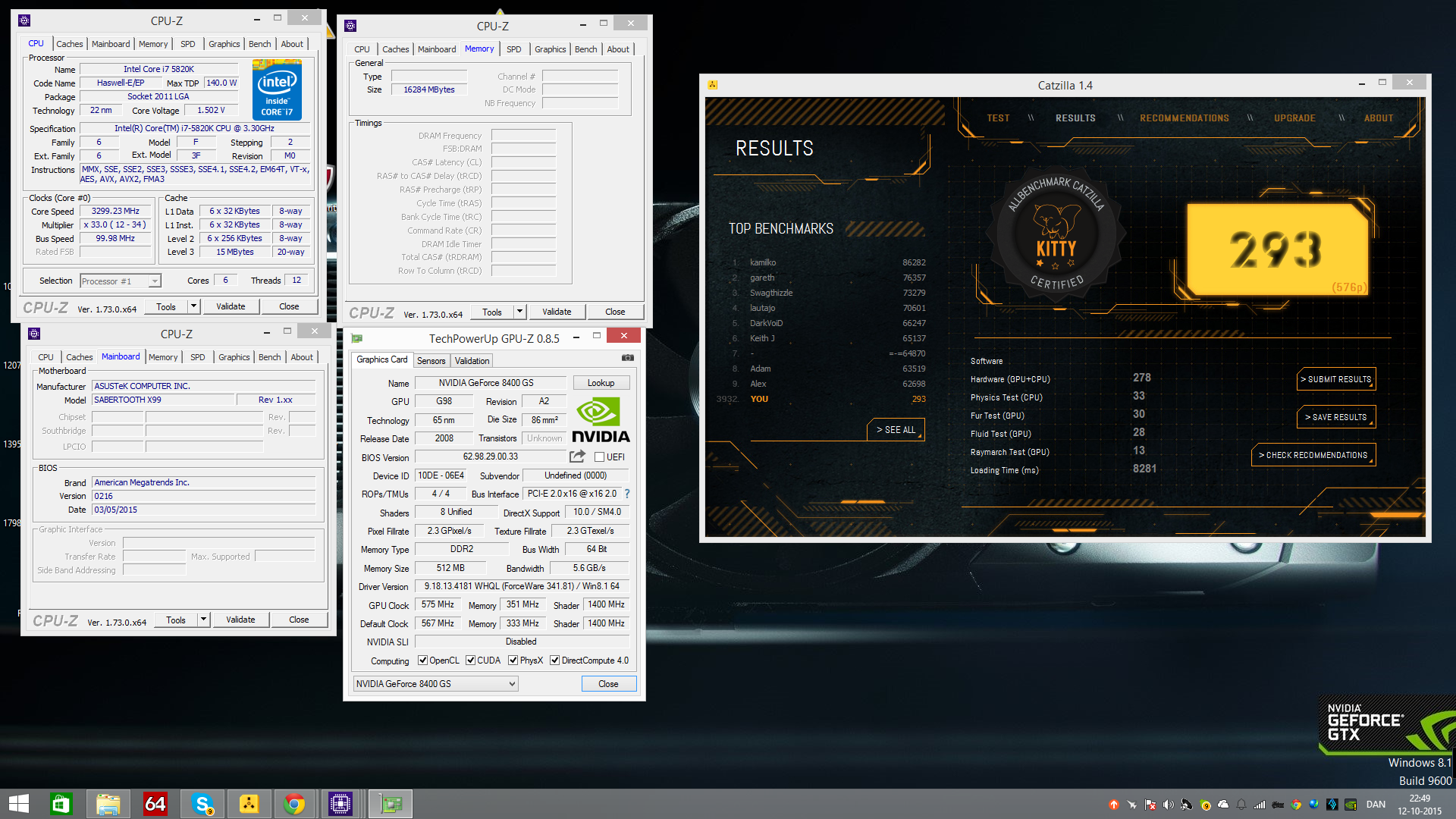The height and width of the screenshot is (819, 1456).
Task: Click the Action Center flag tray icon
Action: pyautogui.click(x=1150, y=805)
